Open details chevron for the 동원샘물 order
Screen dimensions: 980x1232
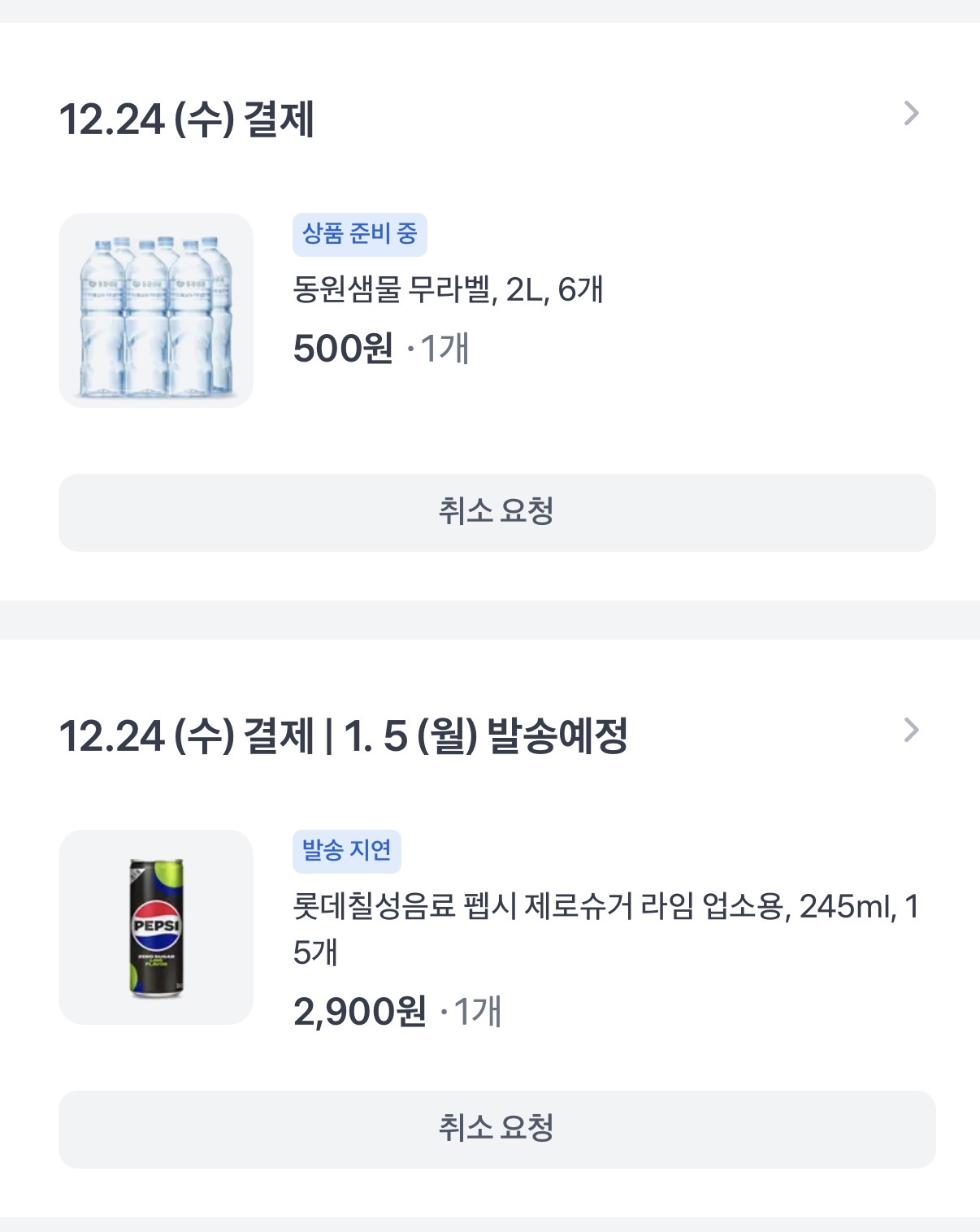[911, 114]
